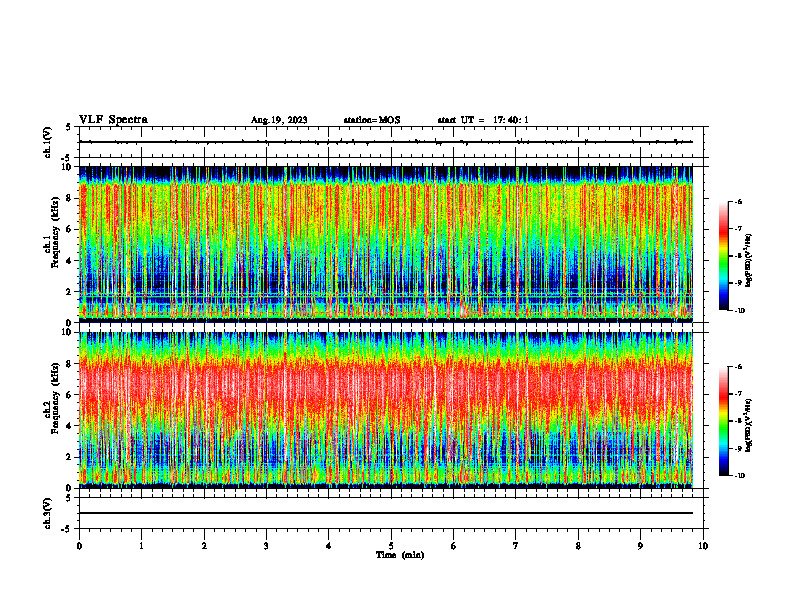Click the "4" kHz tick of ch.1 spectrogram

click(x=70, y=261)
